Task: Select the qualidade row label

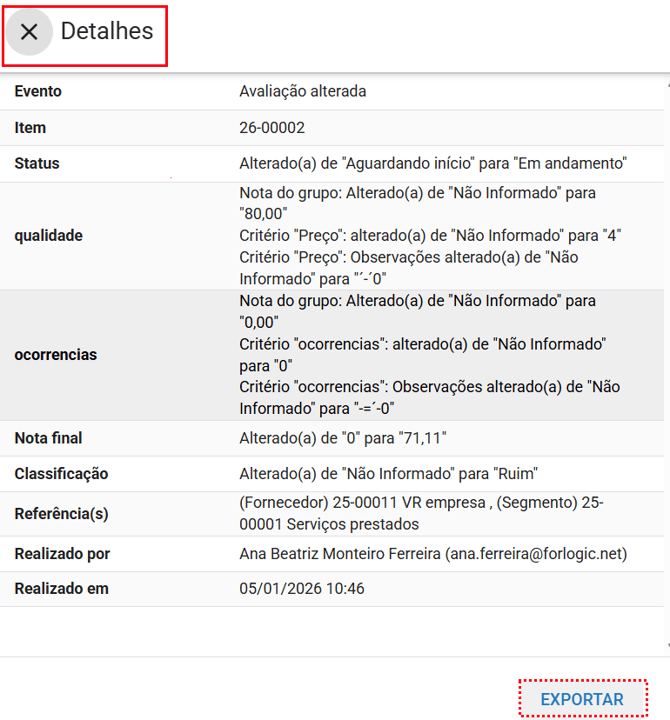Action: 48,236
